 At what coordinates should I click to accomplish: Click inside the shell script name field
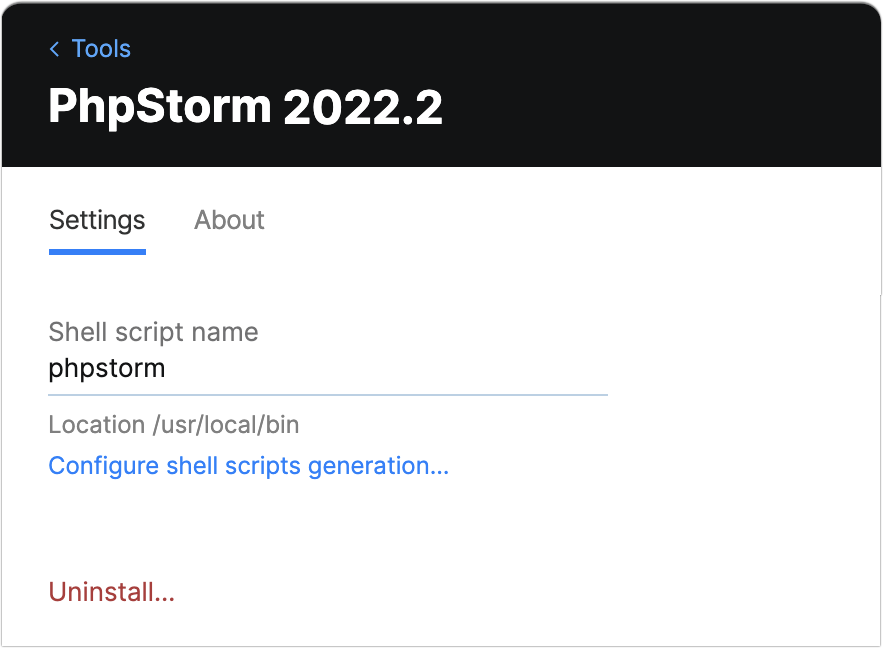[200, 368]
